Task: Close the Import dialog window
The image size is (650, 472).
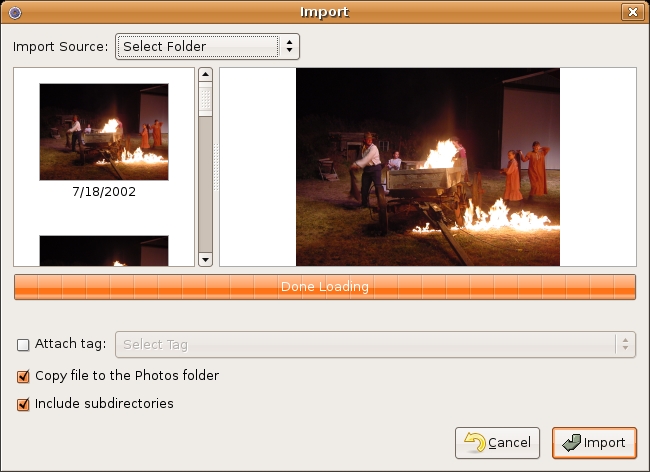Action: point(631,12)
